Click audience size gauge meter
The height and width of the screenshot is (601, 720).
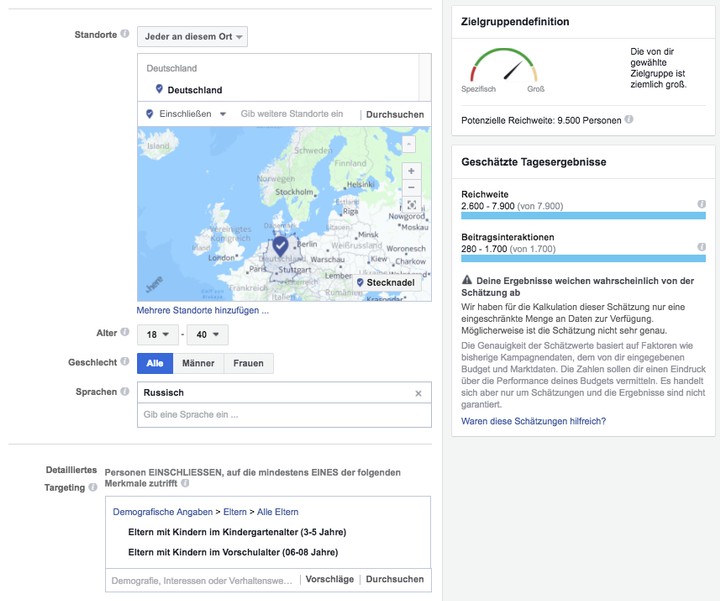503,66
